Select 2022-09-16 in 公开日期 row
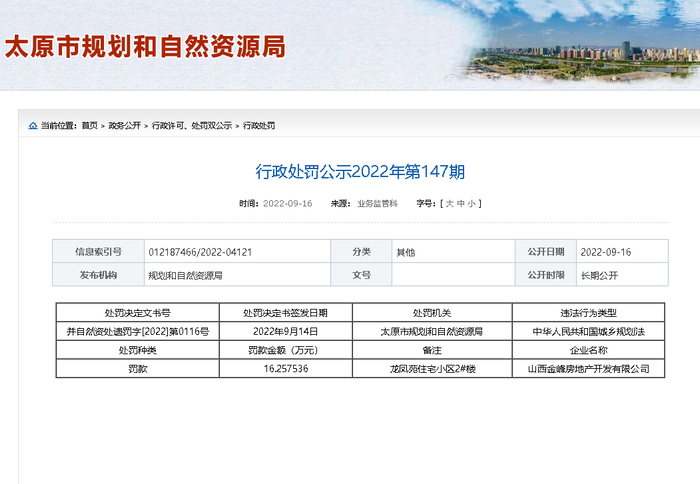 [x=606, y=252]
